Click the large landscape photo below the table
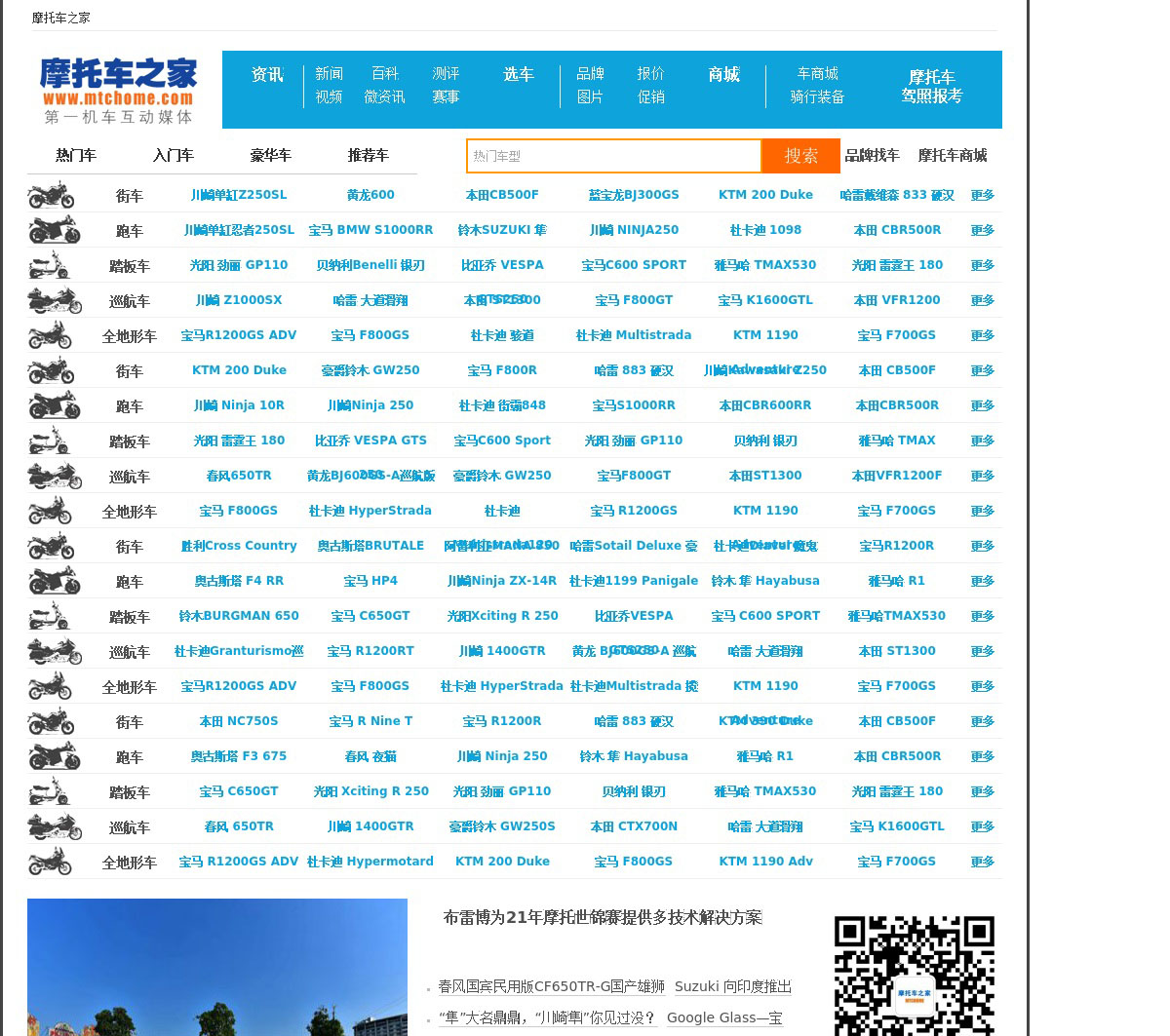Viewport: 1170px width, 1036px height. (217, 967)
